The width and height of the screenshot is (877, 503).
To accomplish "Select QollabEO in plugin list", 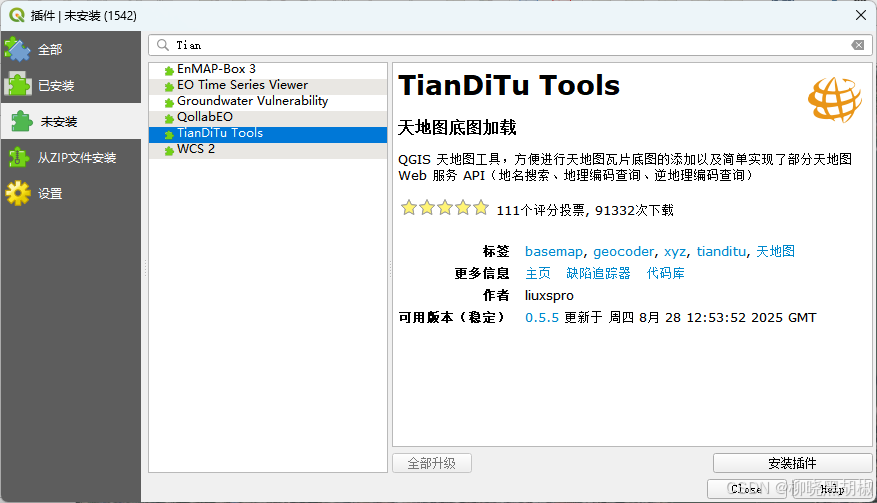I will pyautogui.click(x=268, y=117).
